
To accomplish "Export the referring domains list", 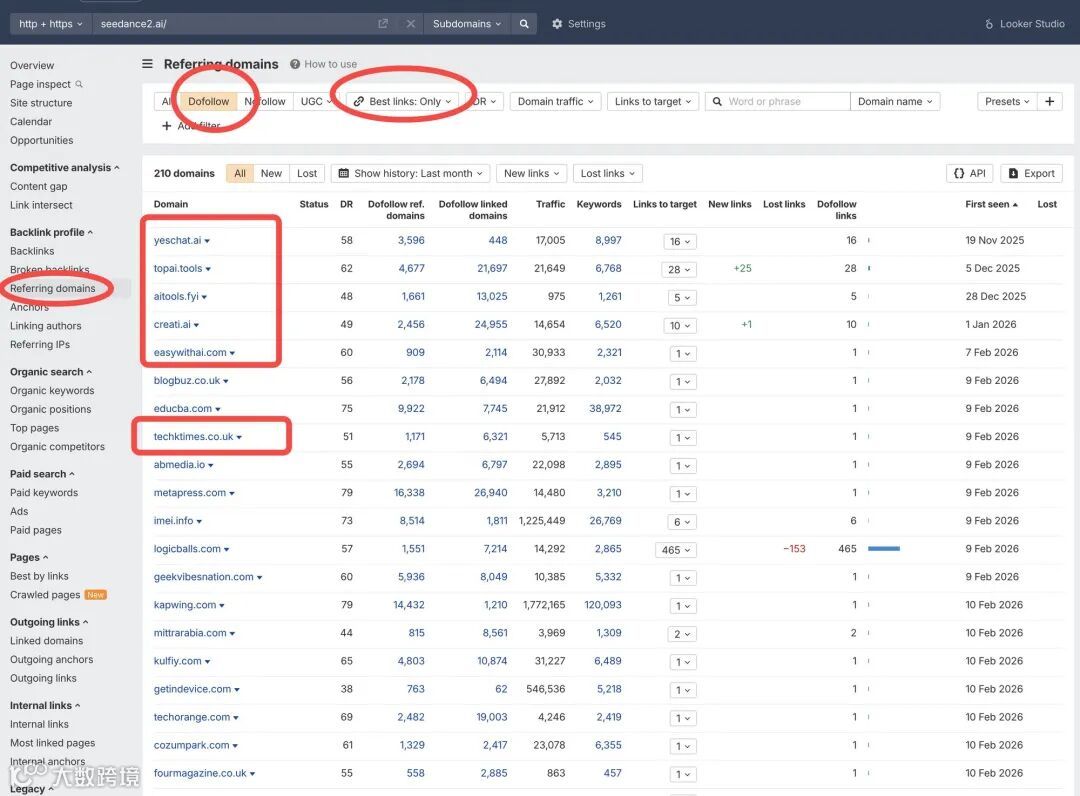I will point(1031,174).
